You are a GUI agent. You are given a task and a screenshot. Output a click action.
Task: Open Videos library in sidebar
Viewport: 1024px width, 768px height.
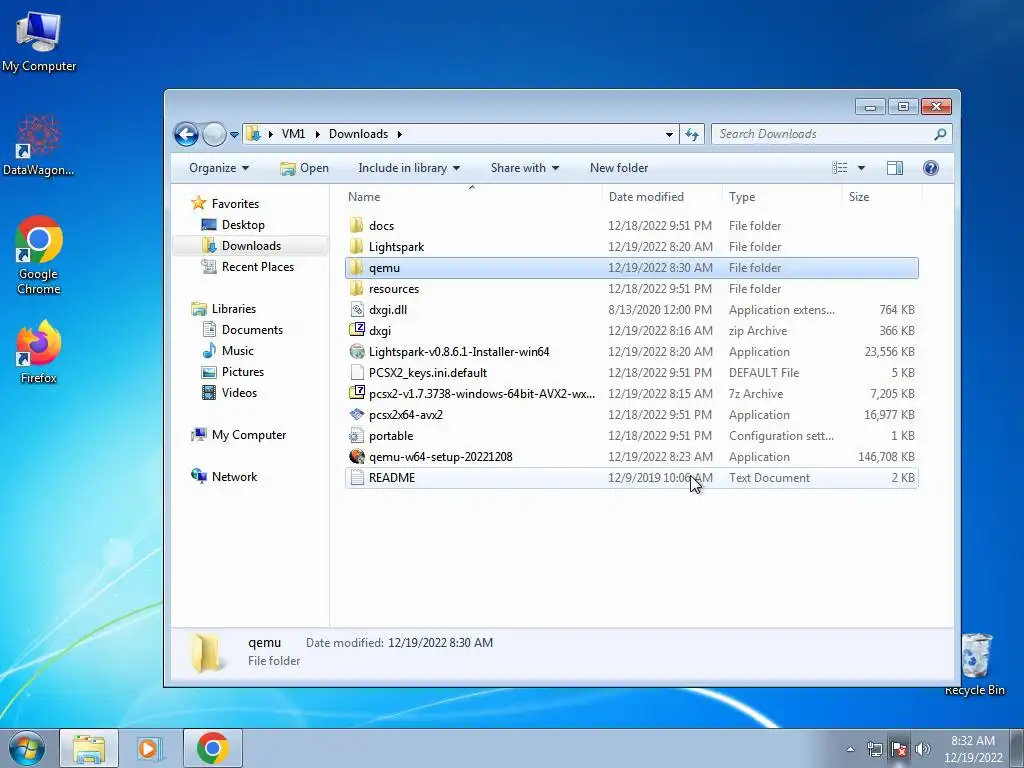click(x=229, y=392)
